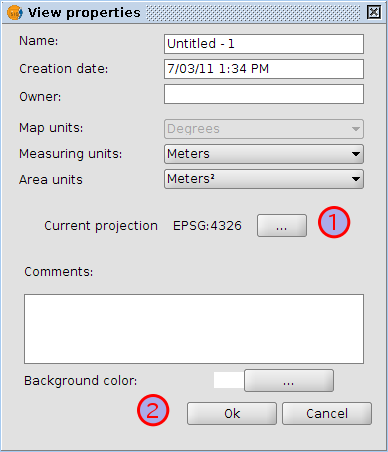Click the View properties title bar

pyautogui.click(x=194, y=13)
